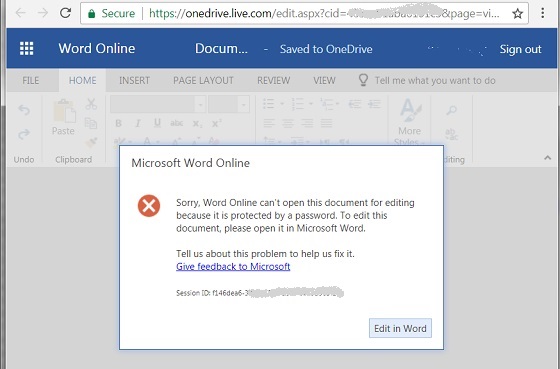
Task: Align text left
Action: [269, 124]
